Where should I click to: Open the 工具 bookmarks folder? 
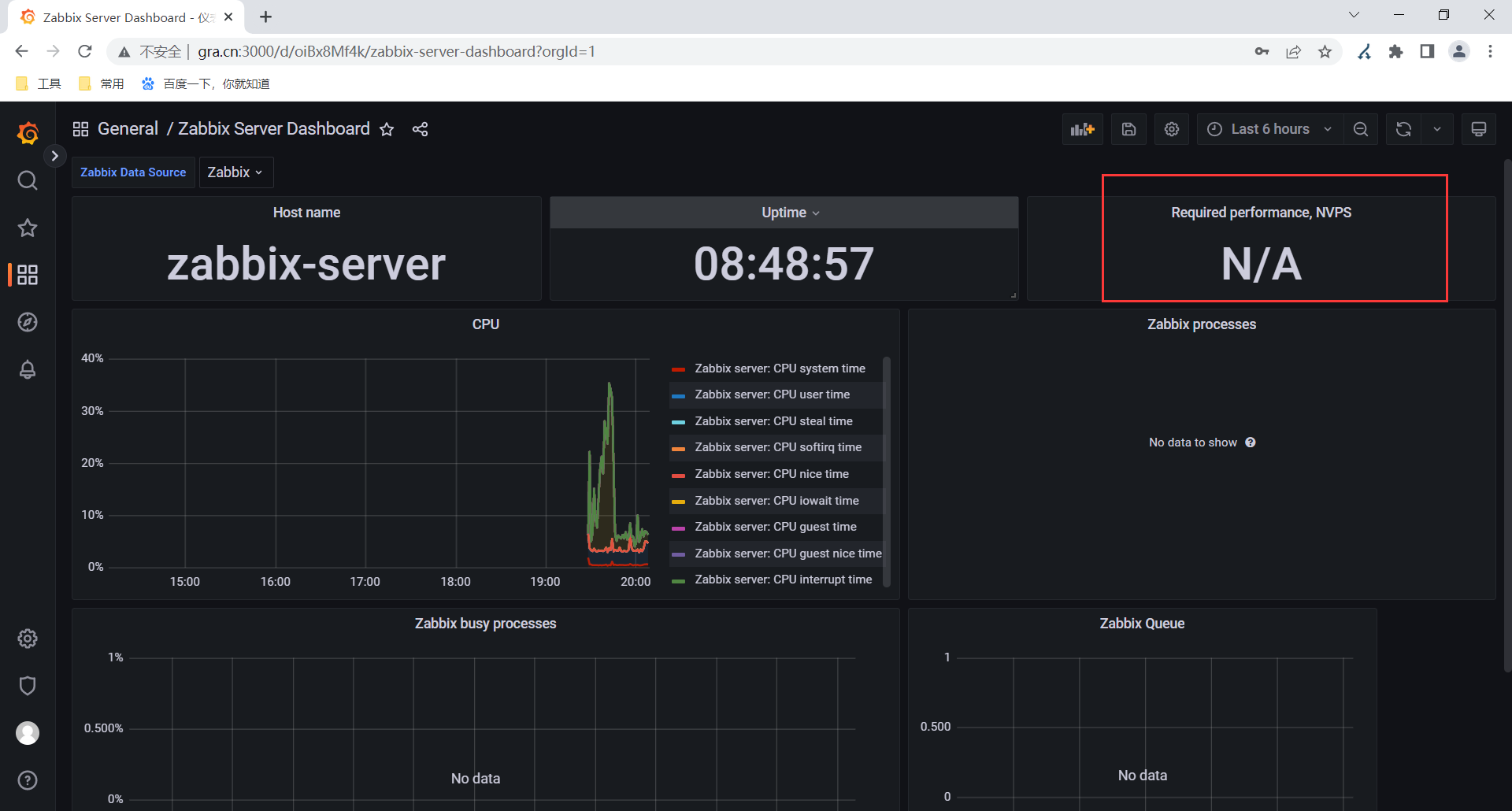tap(39, 83)
